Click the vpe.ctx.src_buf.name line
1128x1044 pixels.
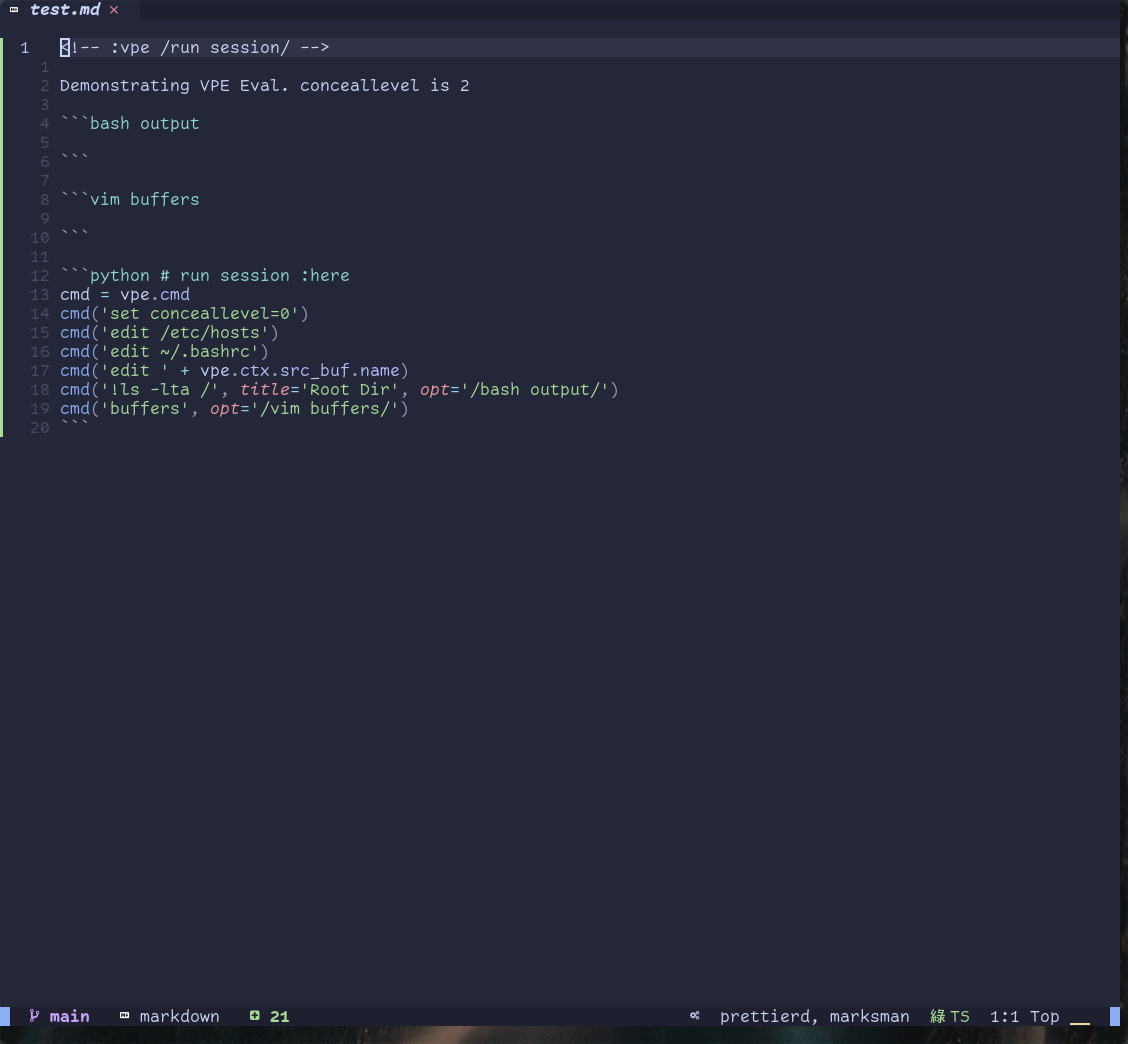tap(234, 371)
